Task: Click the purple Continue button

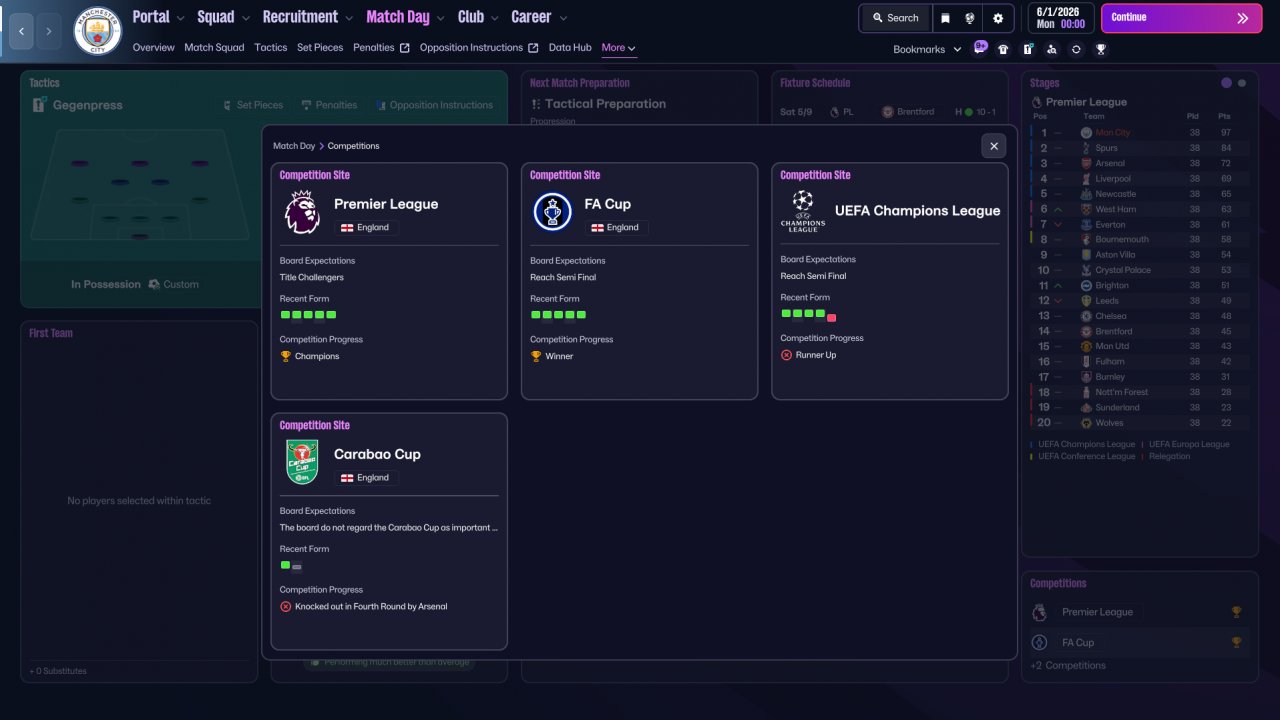Action: tap(1181, 18)
